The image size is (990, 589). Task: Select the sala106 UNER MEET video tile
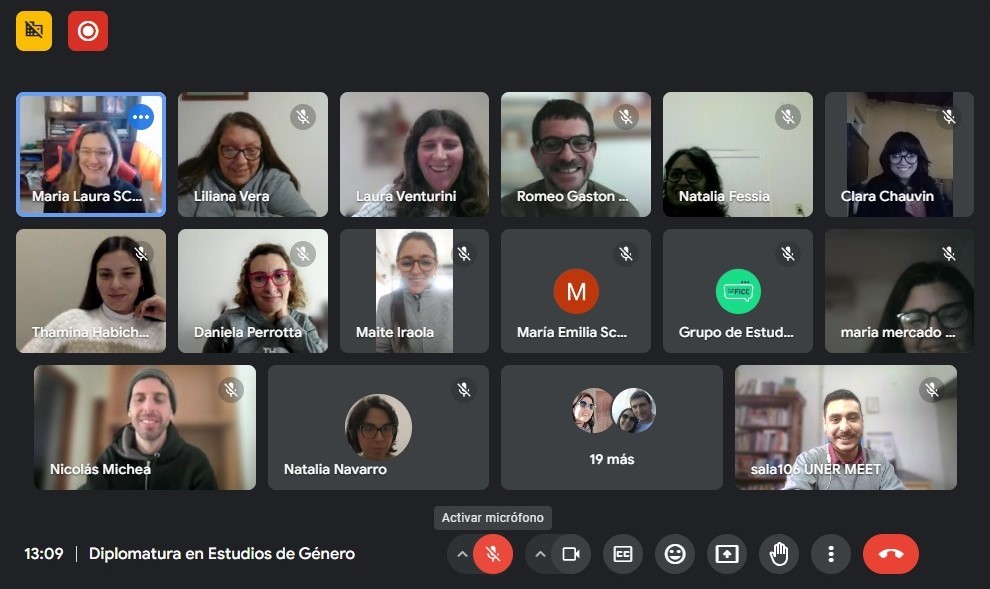846,427
